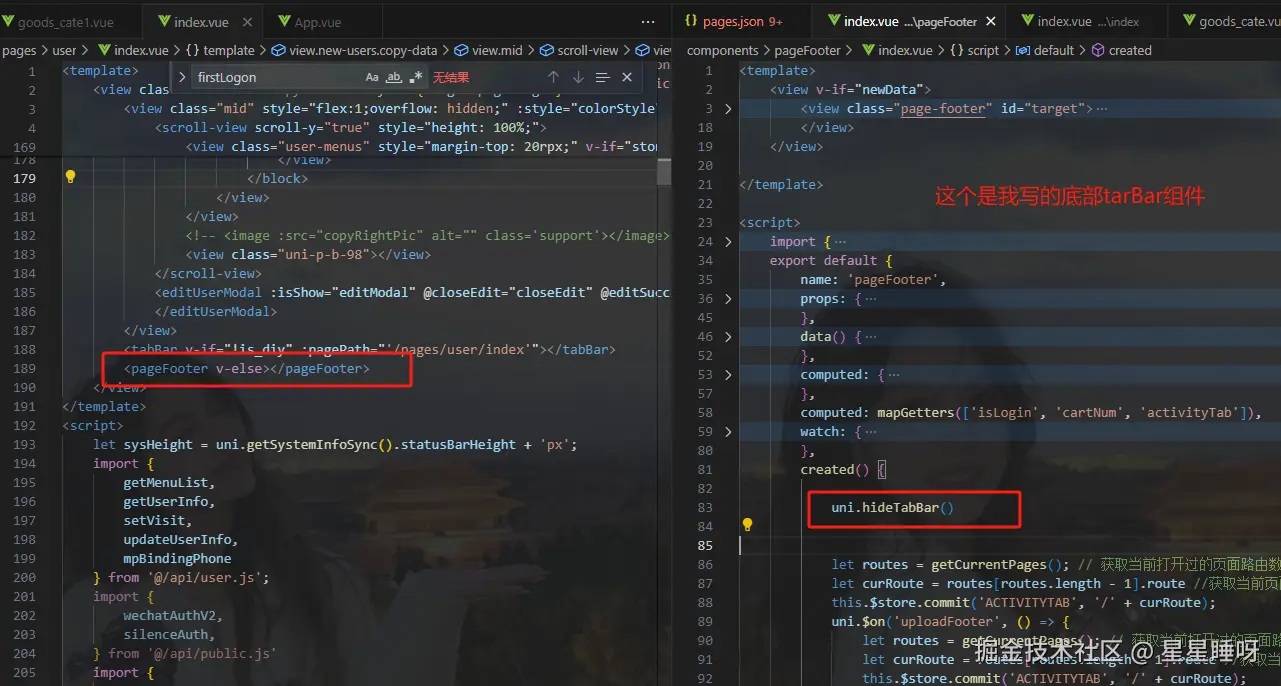Screen dimensions: 1281x686
Task: Close the left index.vue tab
Action: (x=247, y=22)
